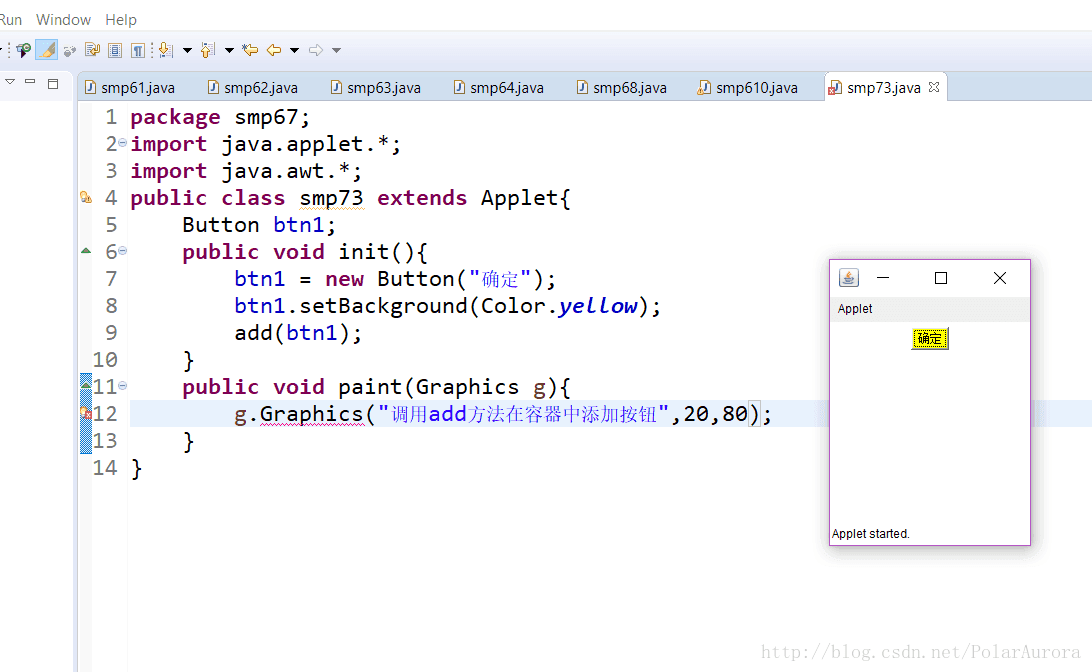Open the Forward history dropdown arrow

(x=336, y=50)
